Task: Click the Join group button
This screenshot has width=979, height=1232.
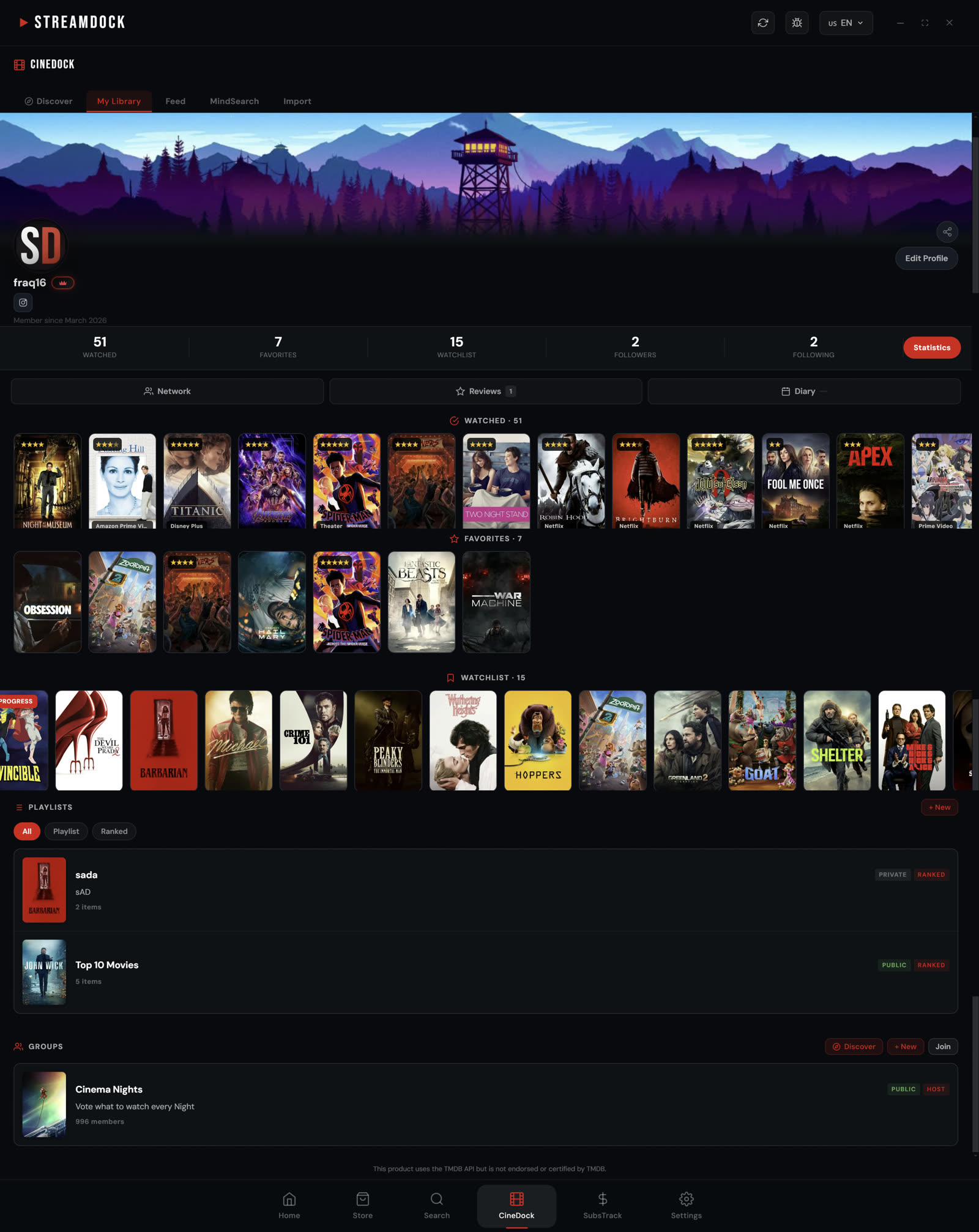Action: pos(943,1047)
